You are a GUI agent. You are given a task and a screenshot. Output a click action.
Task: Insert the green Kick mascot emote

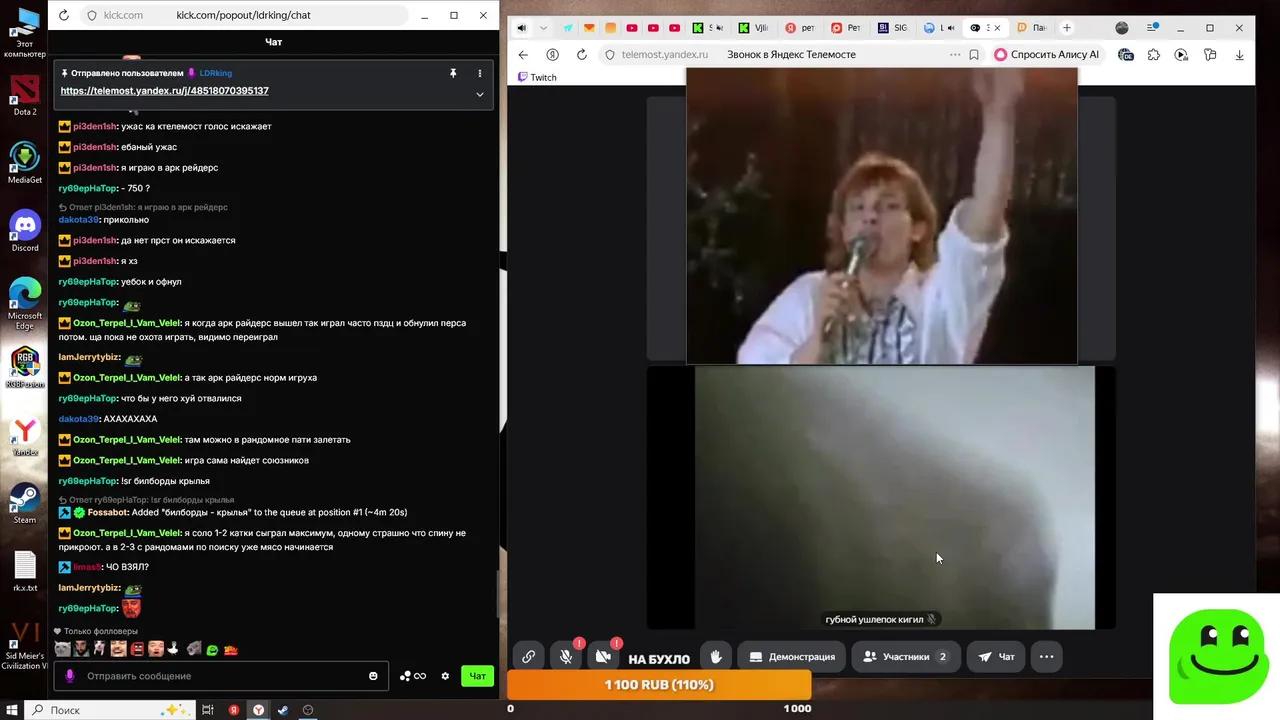(212, 650)
